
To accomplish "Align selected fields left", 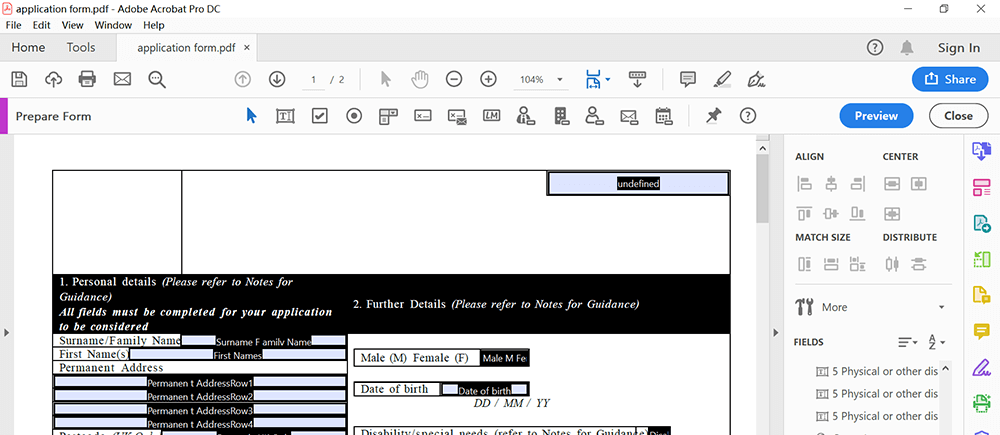I will 805,184.
